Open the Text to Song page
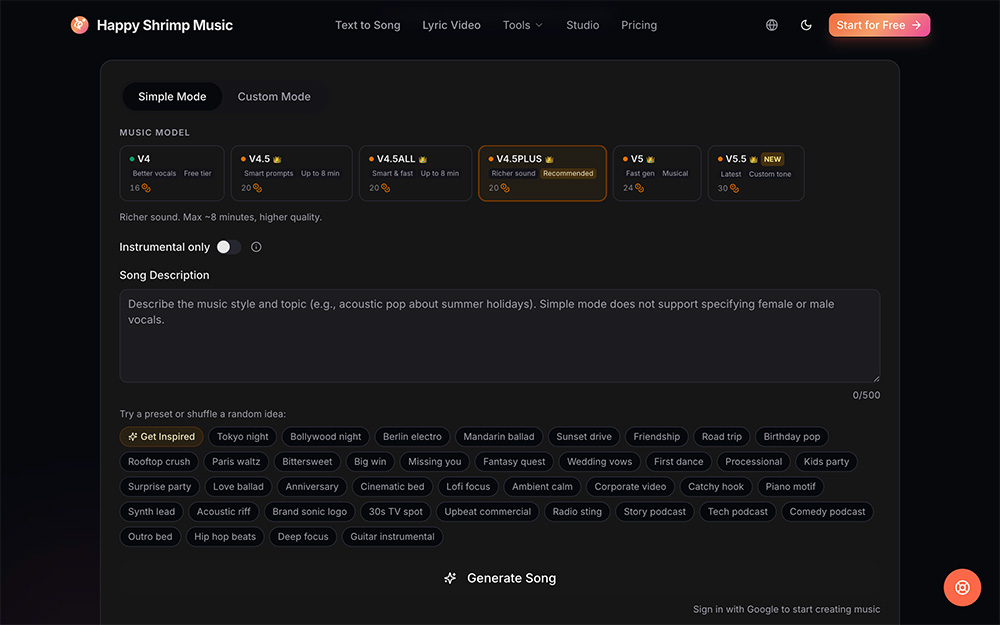 pos(368,25)
